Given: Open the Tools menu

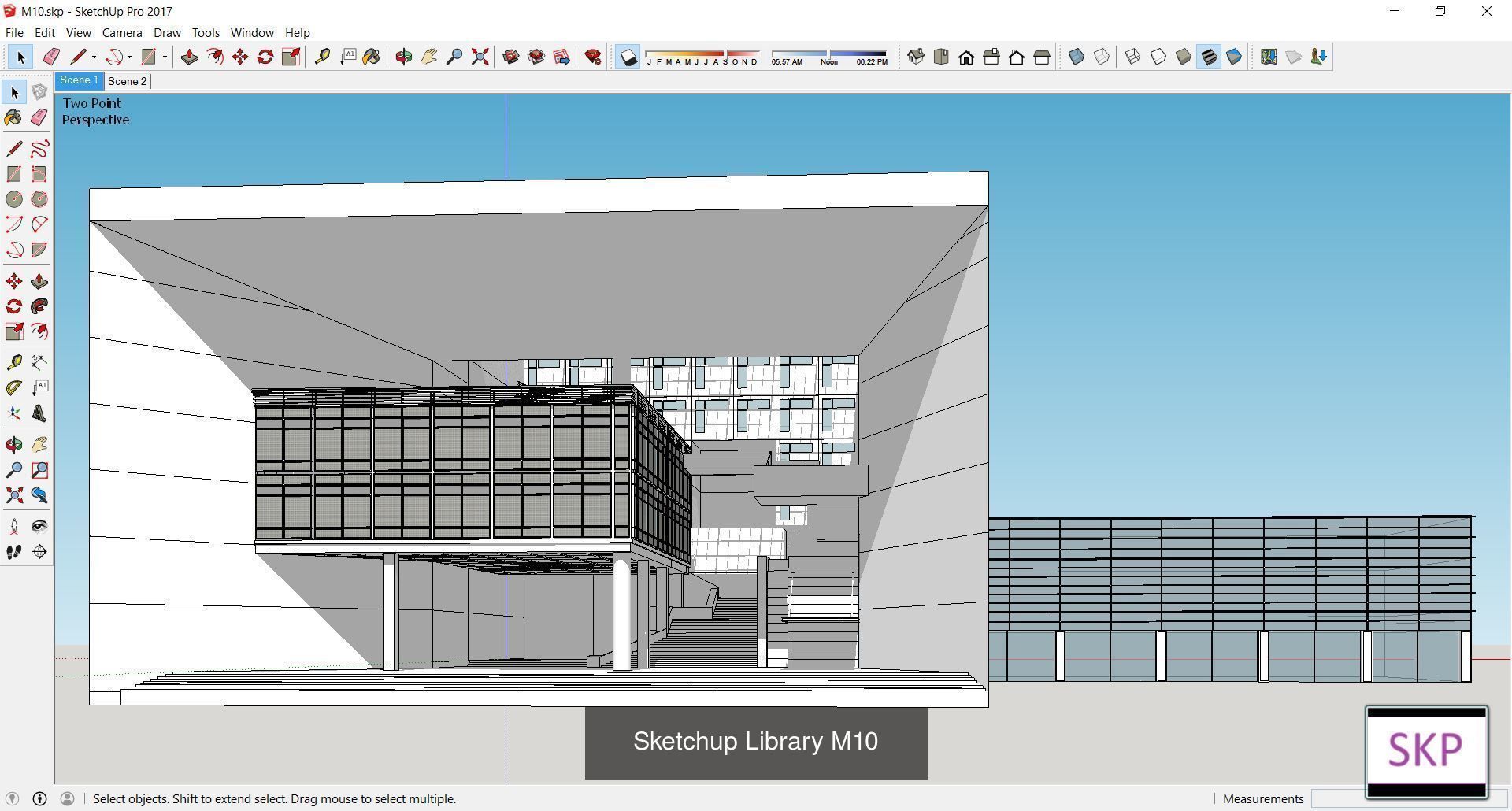Looking at the screenshot, I should [206, 32].
